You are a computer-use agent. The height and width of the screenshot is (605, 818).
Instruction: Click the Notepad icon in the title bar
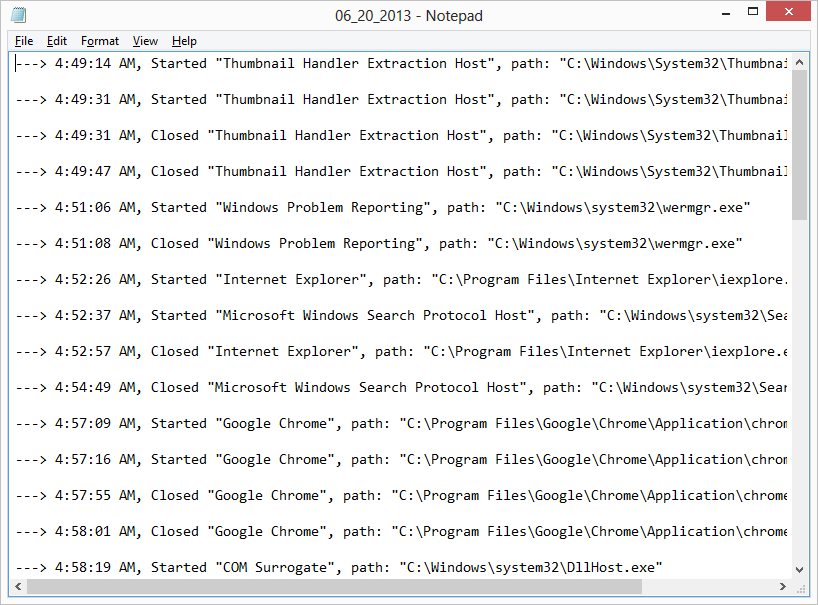(18, 15)
